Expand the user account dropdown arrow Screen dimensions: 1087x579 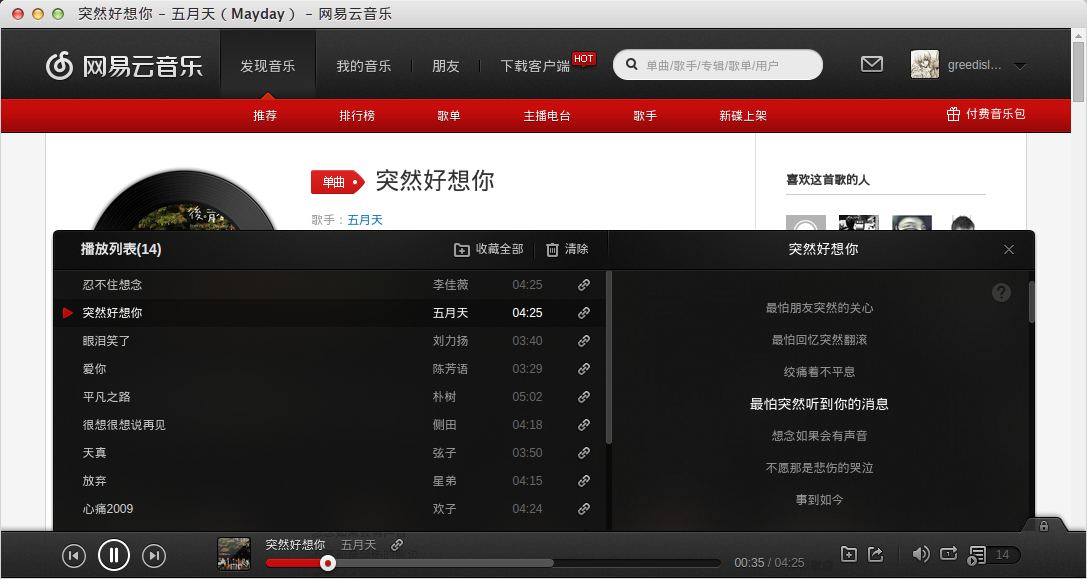1020,67
